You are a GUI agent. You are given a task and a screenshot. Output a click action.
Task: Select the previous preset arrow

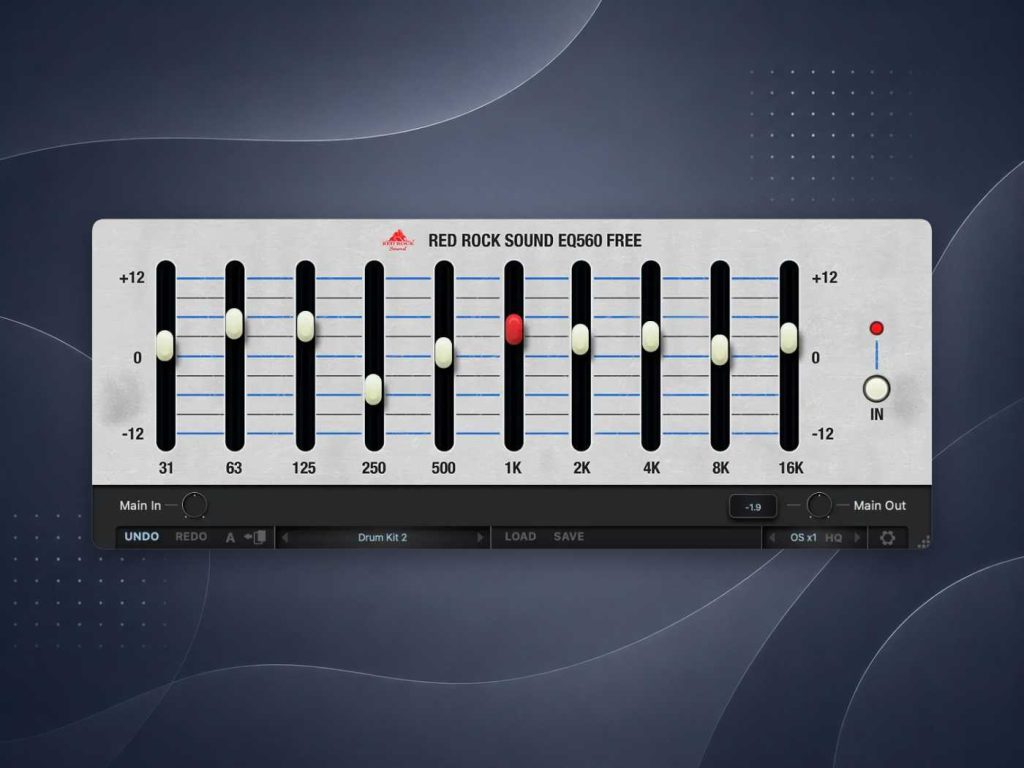285,537
